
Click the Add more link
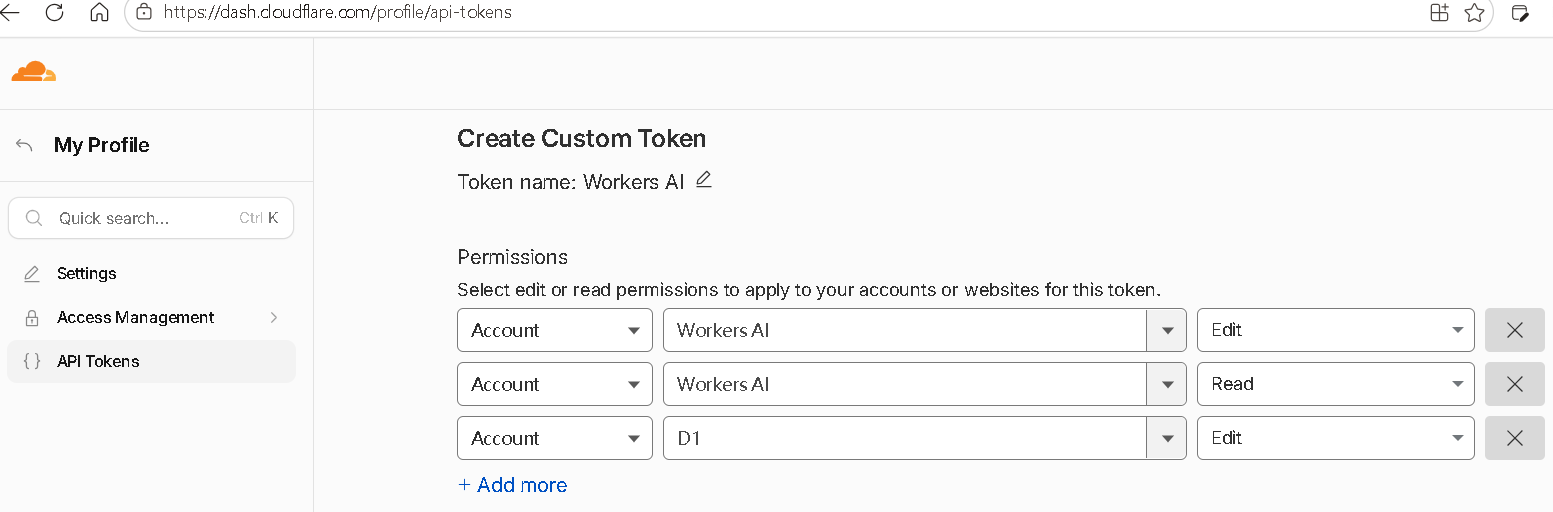click(512, 485)
